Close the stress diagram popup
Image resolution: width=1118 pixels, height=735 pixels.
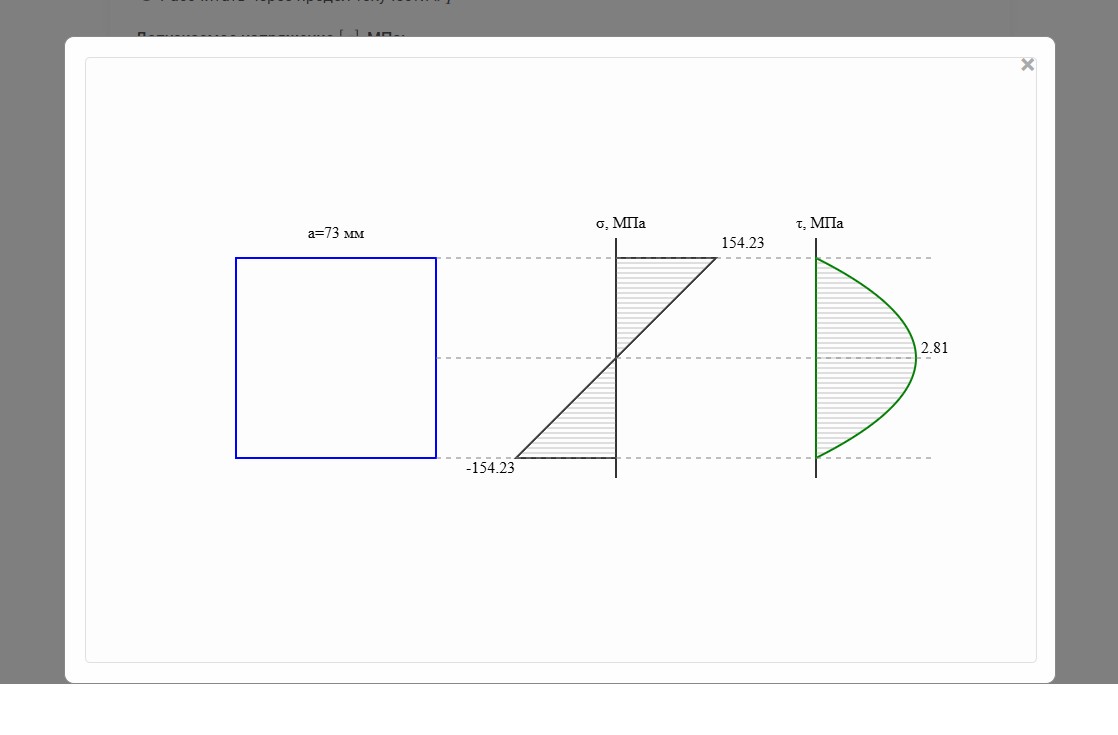click(1027, 65)
